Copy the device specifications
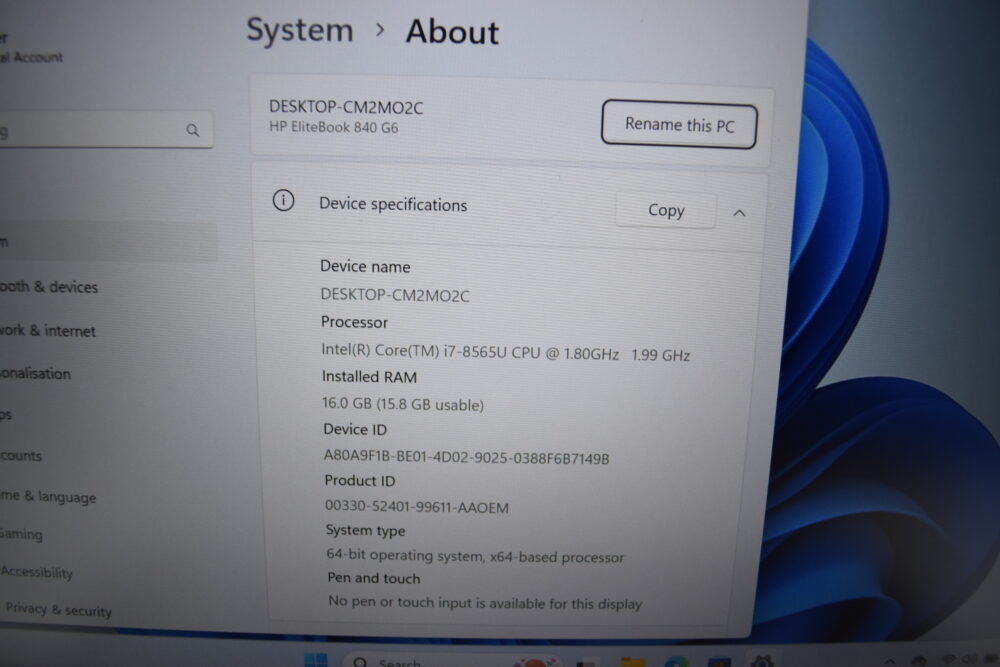Image resolution: width=1000 pixels, height=667 pixels. [666, 210]
